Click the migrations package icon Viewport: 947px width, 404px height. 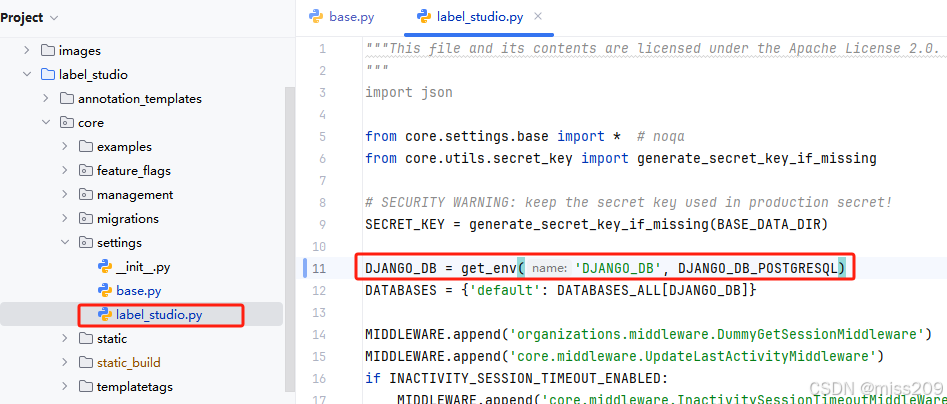coord(86,219)
